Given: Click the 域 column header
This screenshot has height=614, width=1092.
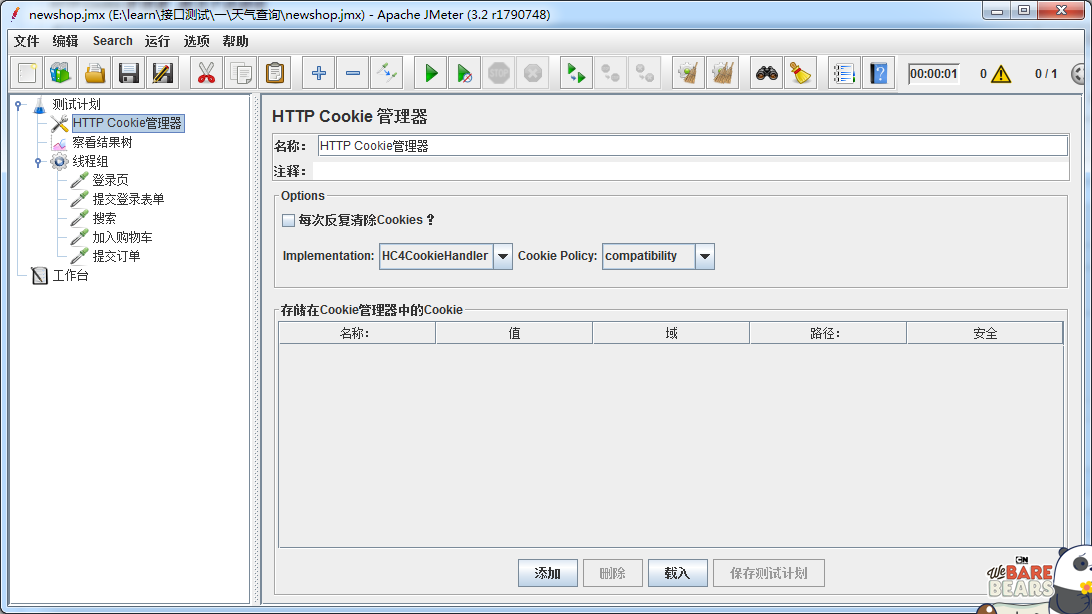Looking at the screenshot, I should click(671, 333).
